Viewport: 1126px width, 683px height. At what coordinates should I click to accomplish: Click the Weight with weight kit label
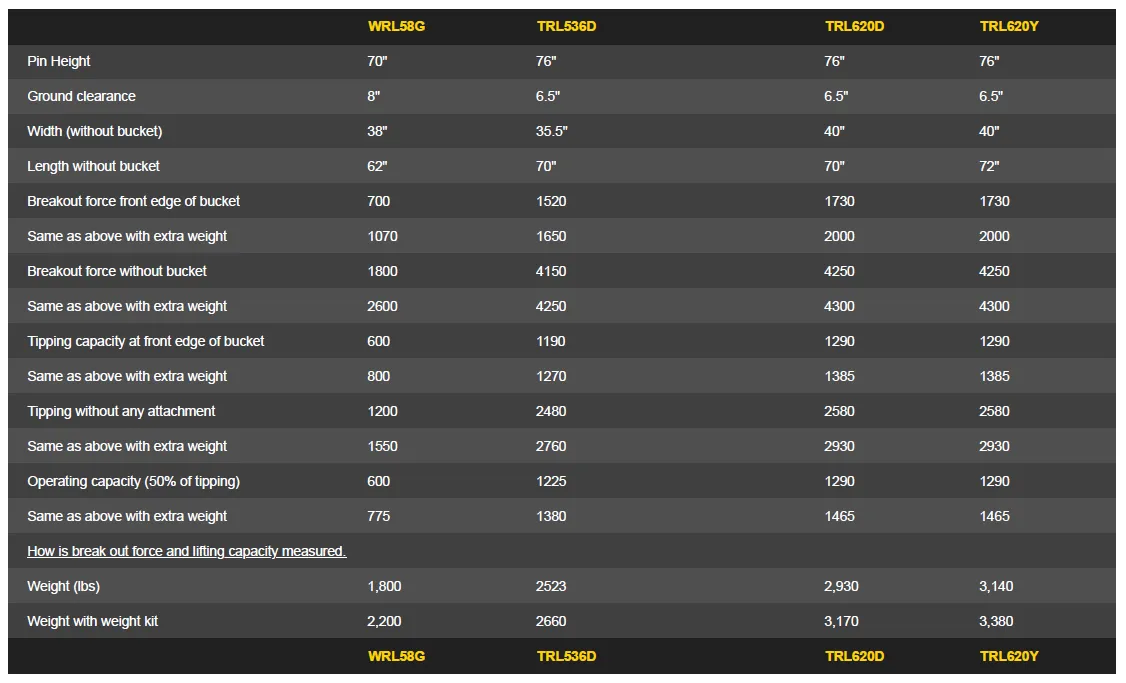(93, 622)
